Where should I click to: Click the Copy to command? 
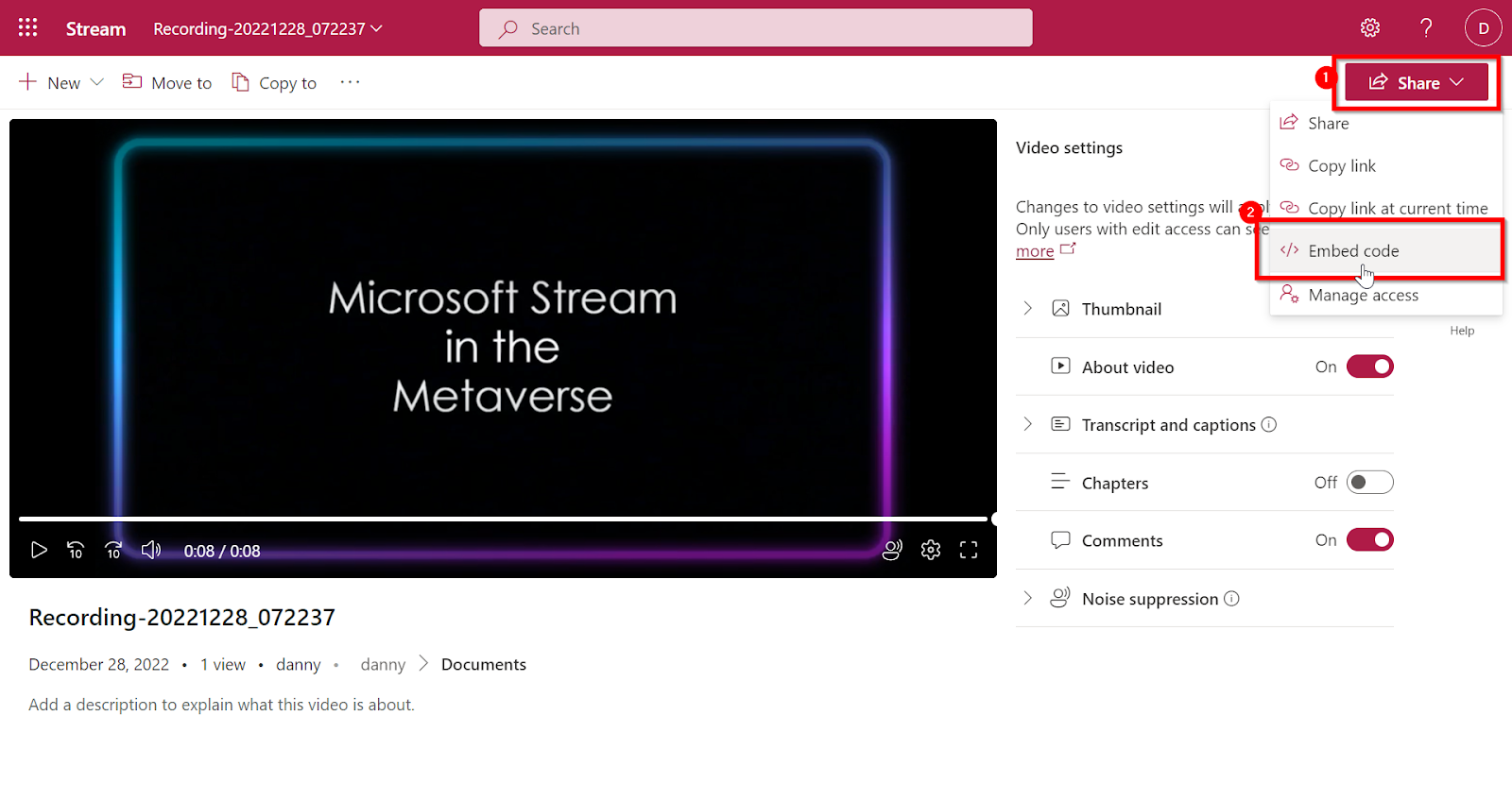tap(274, 82)
